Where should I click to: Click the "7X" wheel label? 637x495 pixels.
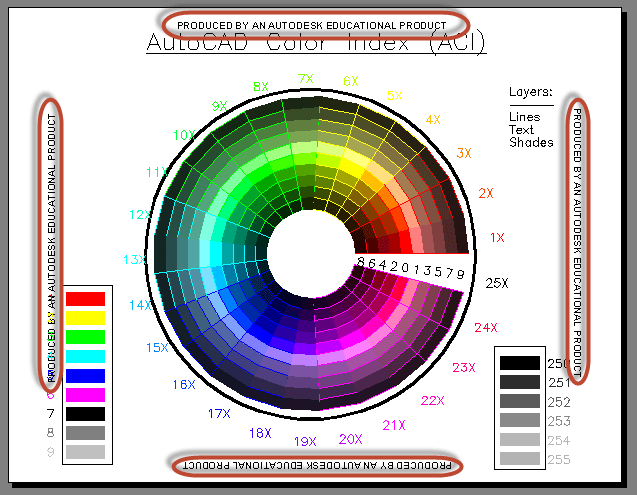[x=306, y=78]
